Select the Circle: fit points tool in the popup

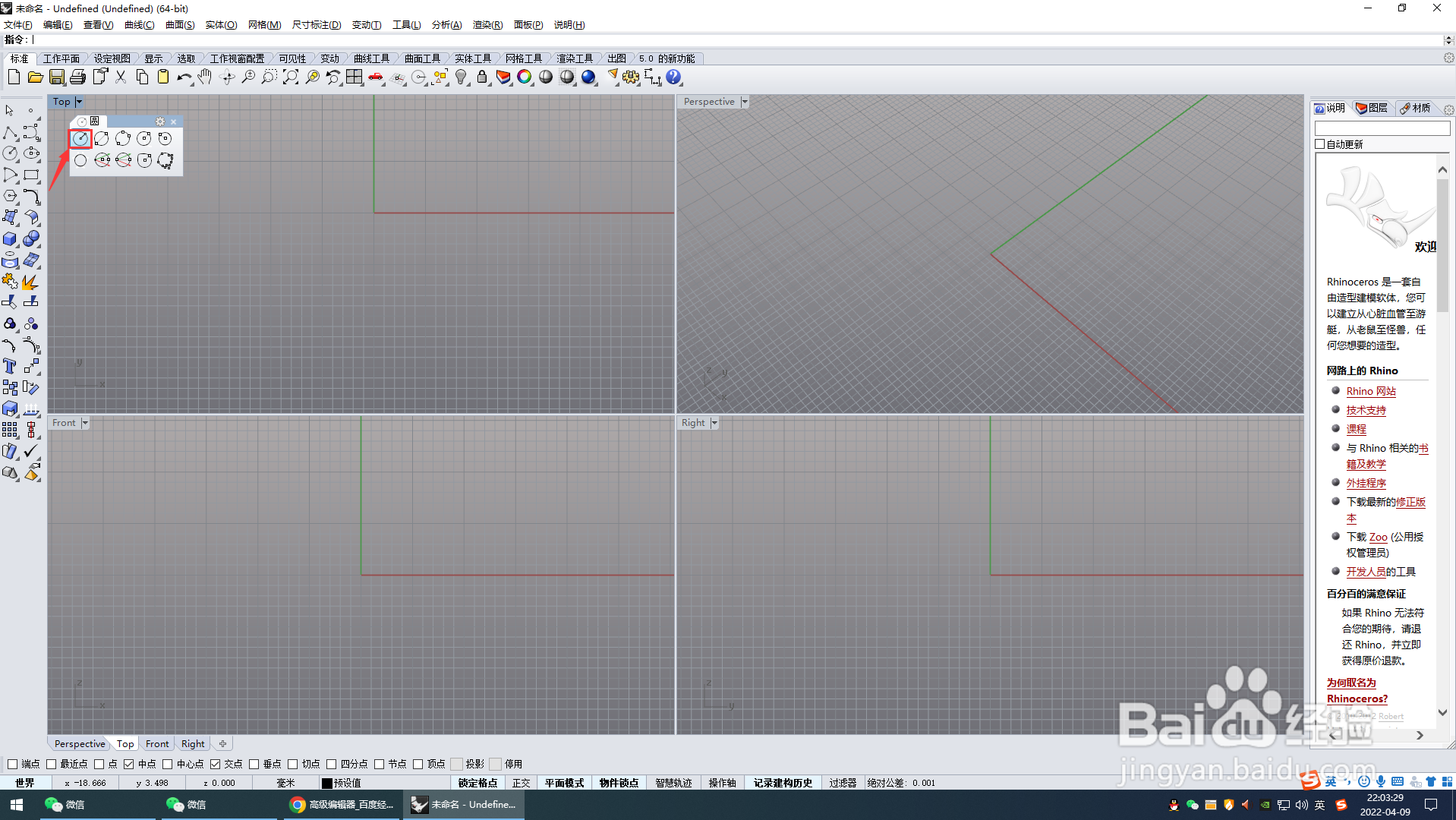tap(165, 160)
